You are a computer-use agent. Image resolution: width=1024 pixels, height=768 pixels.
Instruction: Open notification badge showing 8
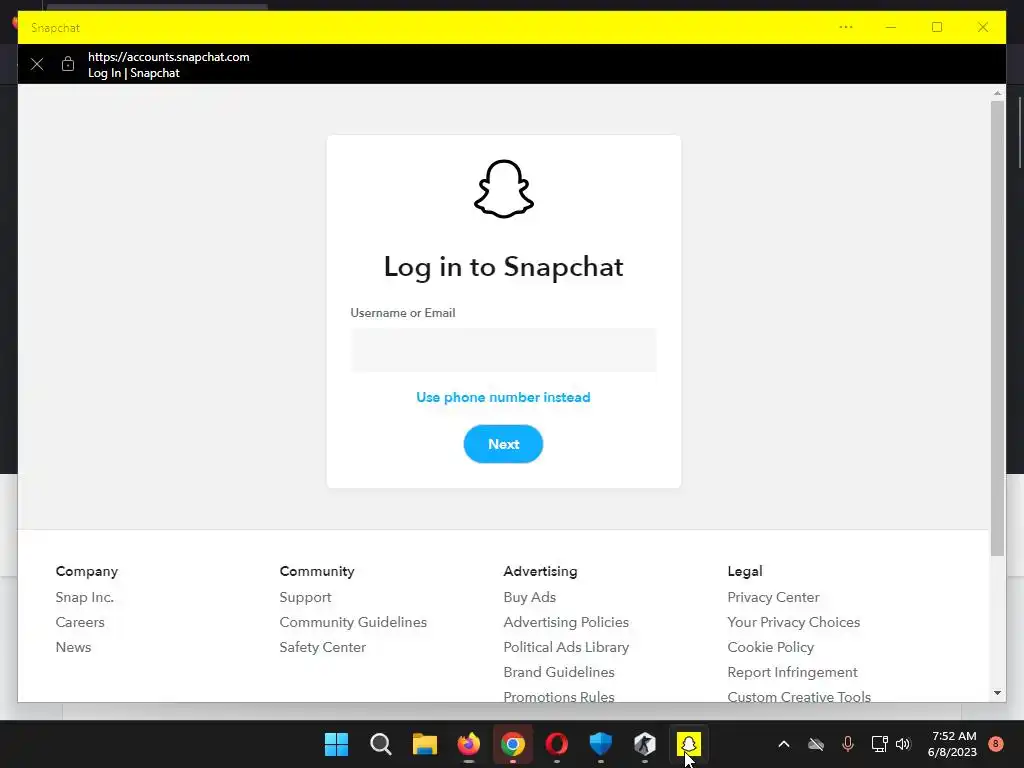pyautogui.click(x=996, y=744)
